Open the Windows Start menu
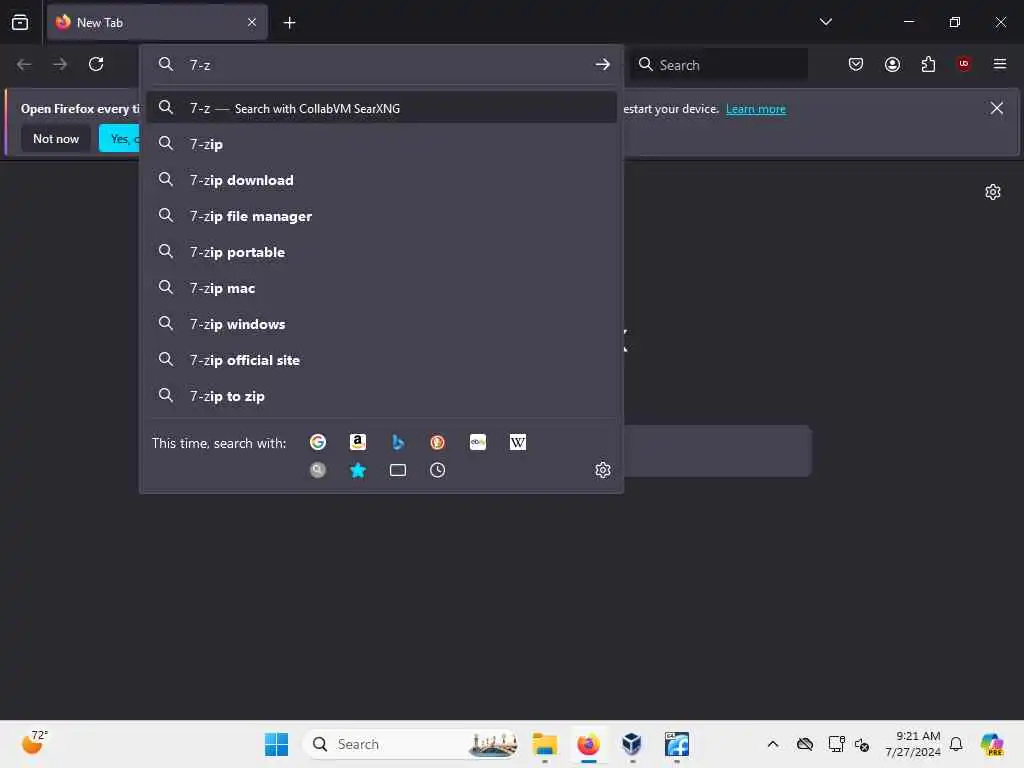Image resolution: width=1024 pixels, height=768 pixels. (x=276, y=744)
